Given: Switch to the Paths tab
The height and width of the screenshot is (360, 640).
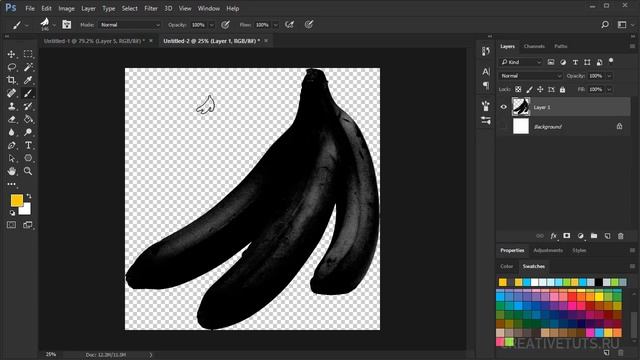Looking at the screenshot, I should (x=560, y=46).
